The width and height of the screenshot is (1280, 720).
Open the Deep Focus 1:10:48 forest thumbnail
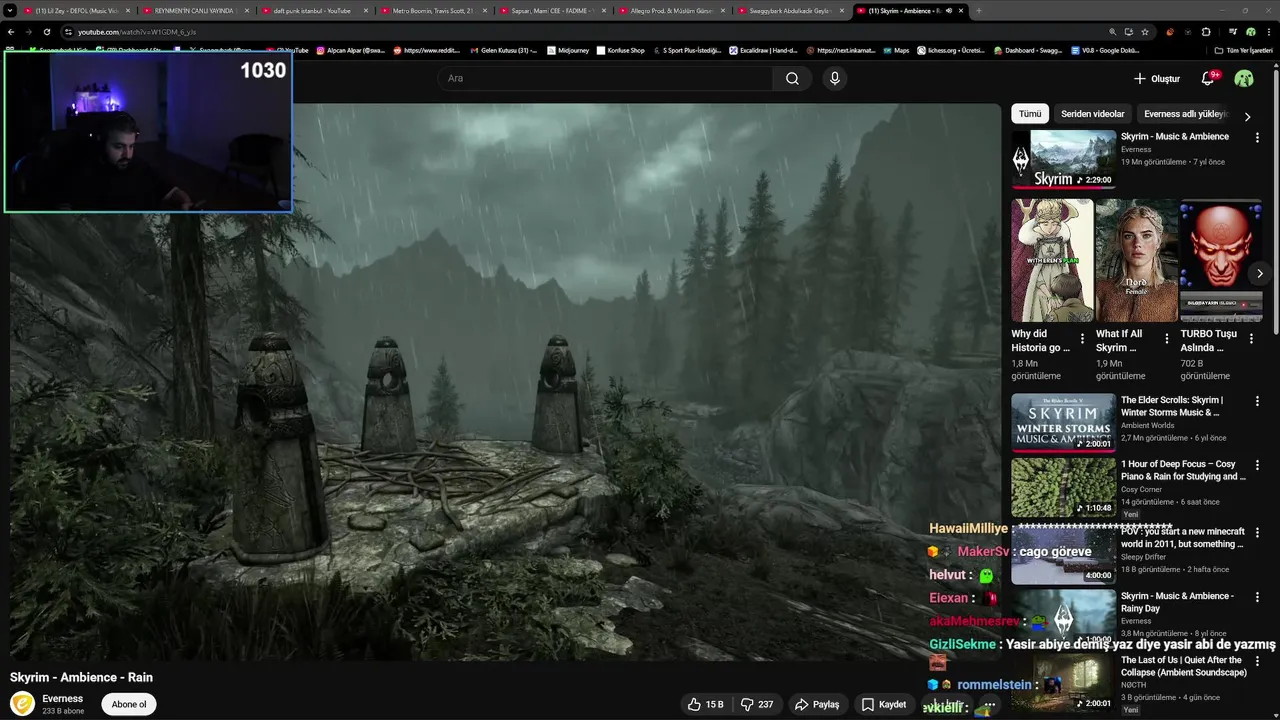click(x=1063, y=487)
